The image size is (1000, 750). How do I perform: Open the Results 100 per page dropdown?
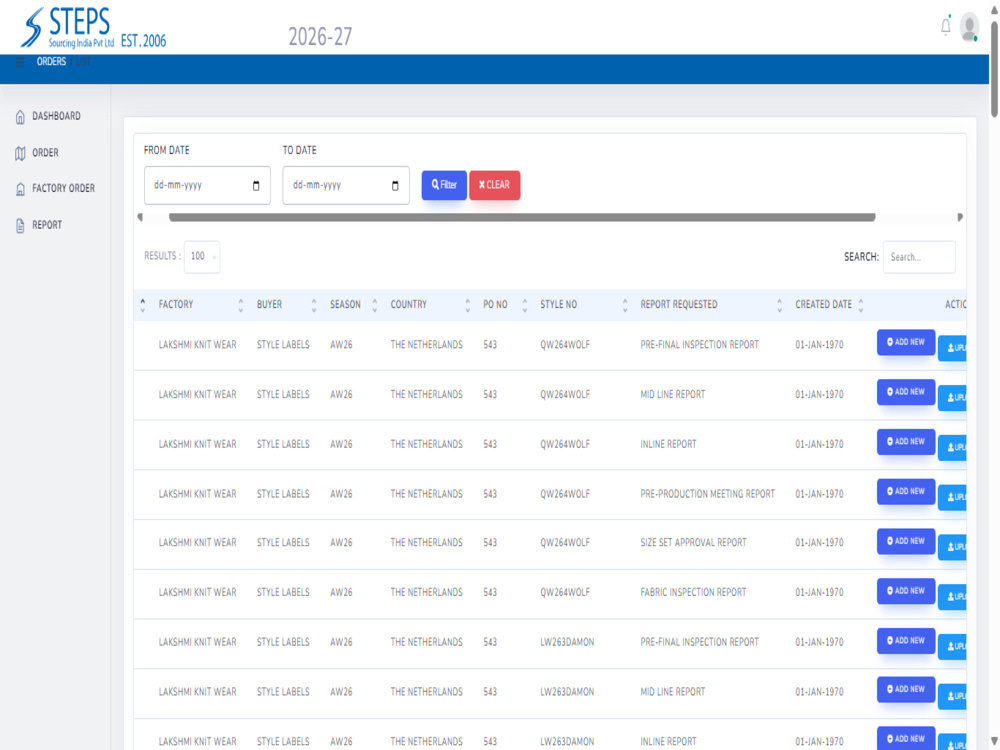click(x=202, y=256)
